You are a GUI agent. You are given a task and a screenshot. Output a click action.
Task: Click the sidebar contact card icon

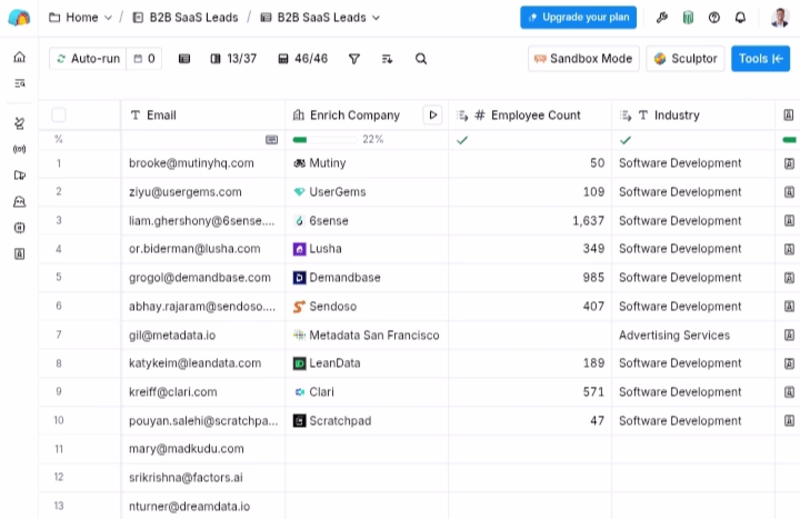[19, 254]
